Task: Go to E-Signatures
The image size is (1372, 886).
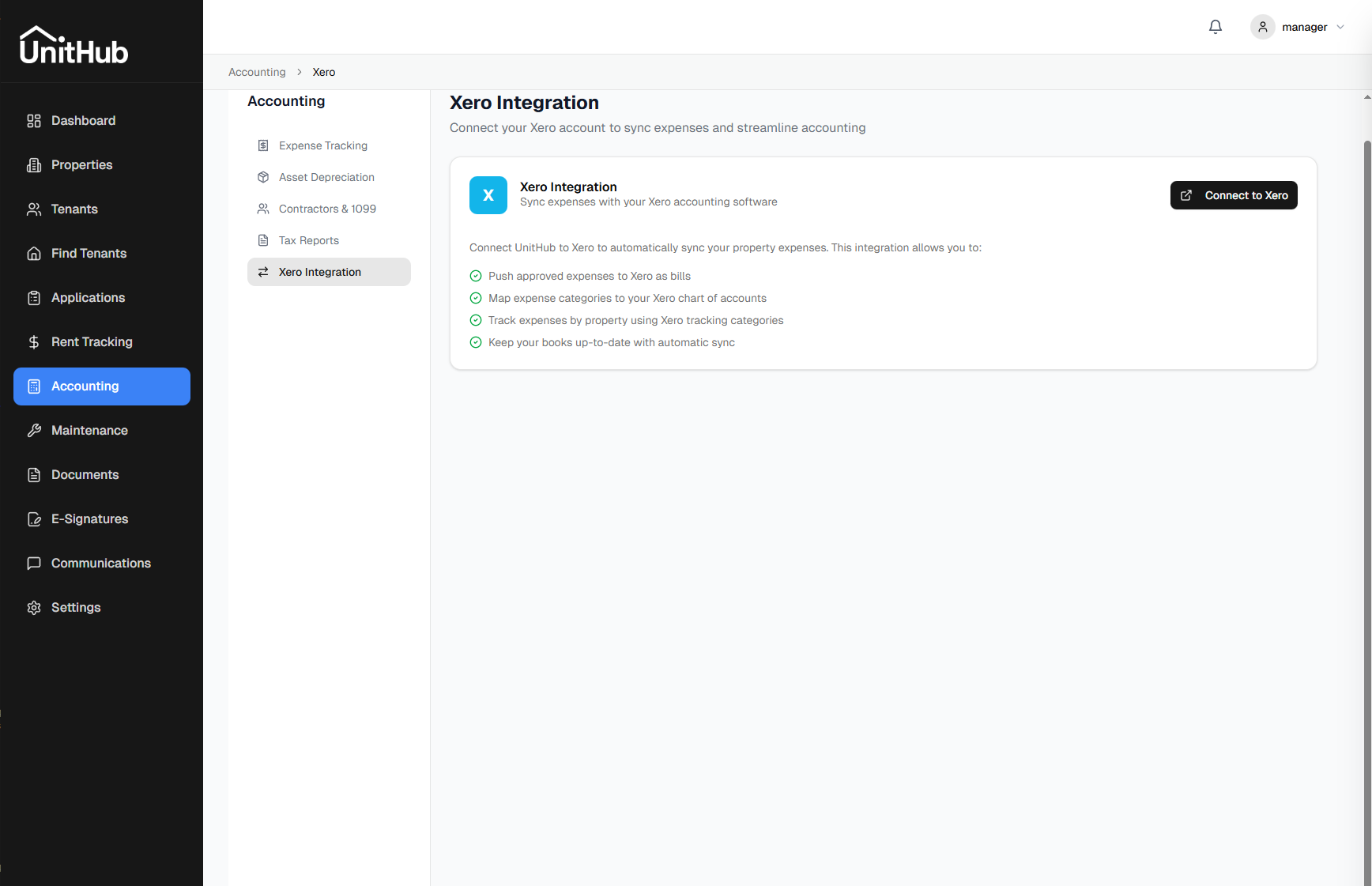Action: pyautogui.click(x=102, y=519)
